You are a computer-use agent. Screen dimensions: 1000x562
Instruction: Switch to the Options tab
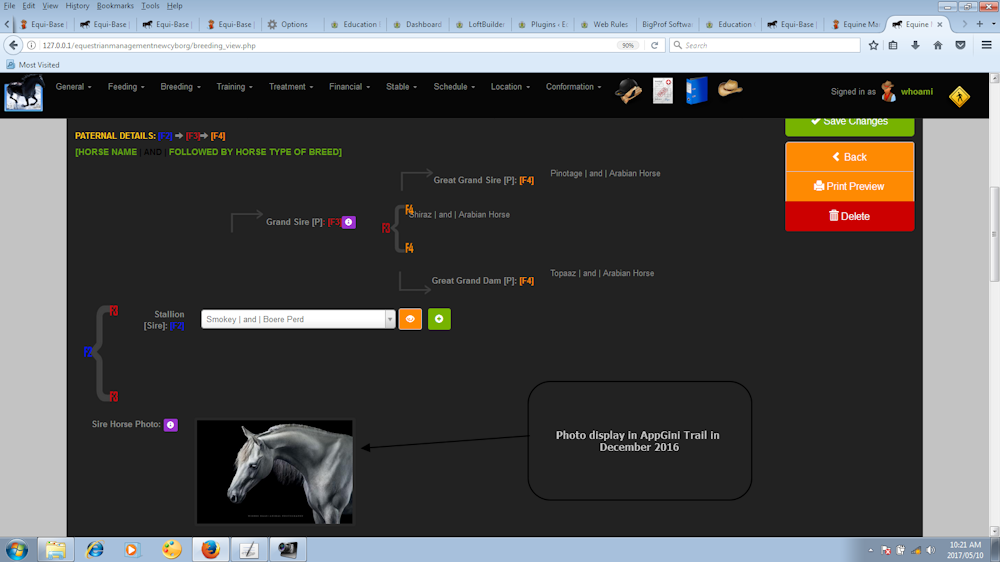(x=293, y=24)
